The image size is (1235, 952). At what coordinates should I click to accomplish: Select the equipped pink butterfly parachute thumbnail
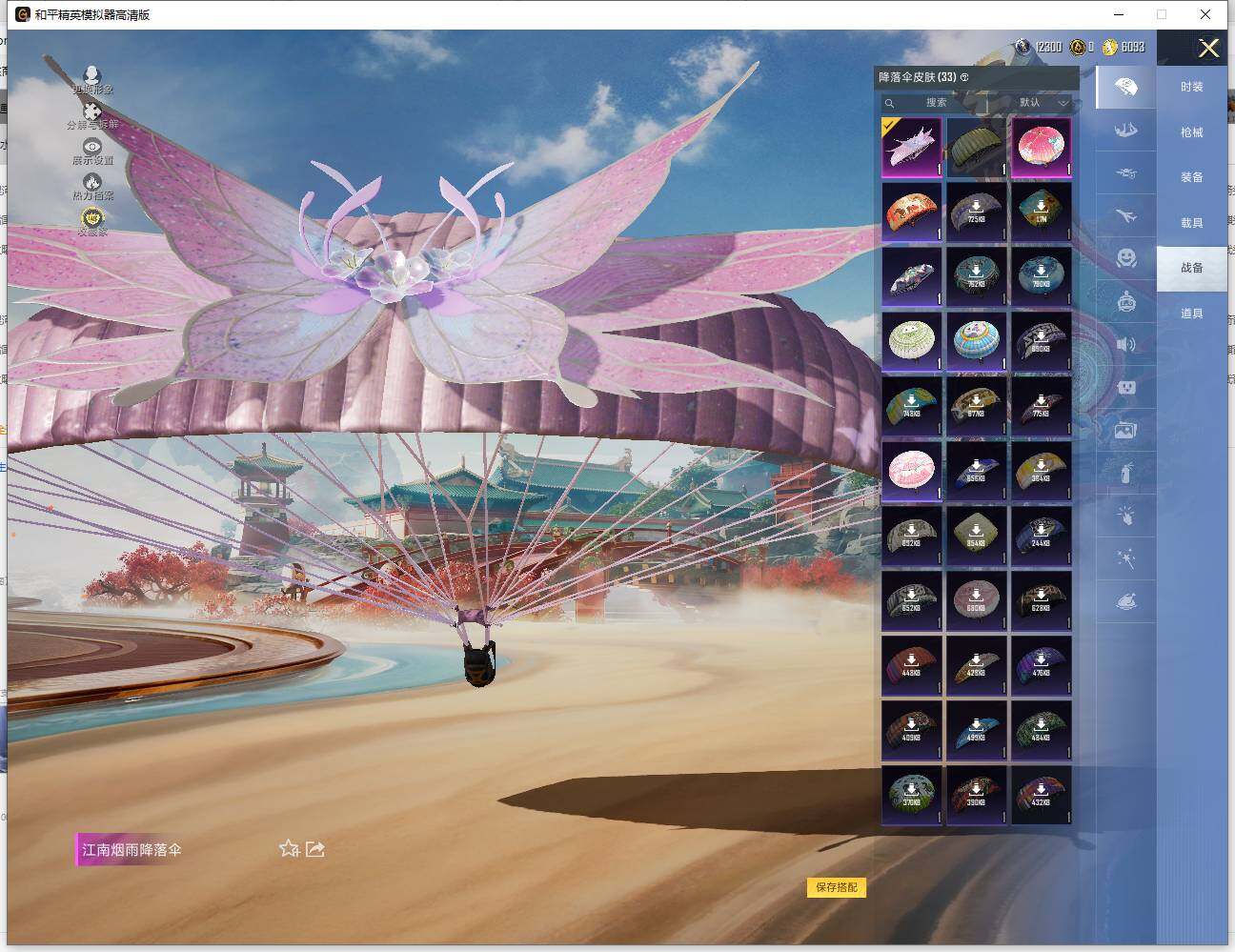[912, 148]
